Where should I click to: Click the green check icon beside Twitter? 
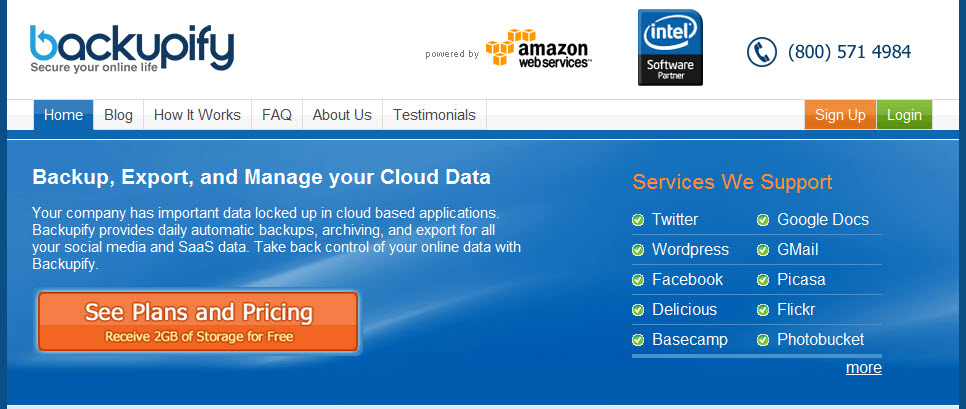pos(638,220)
